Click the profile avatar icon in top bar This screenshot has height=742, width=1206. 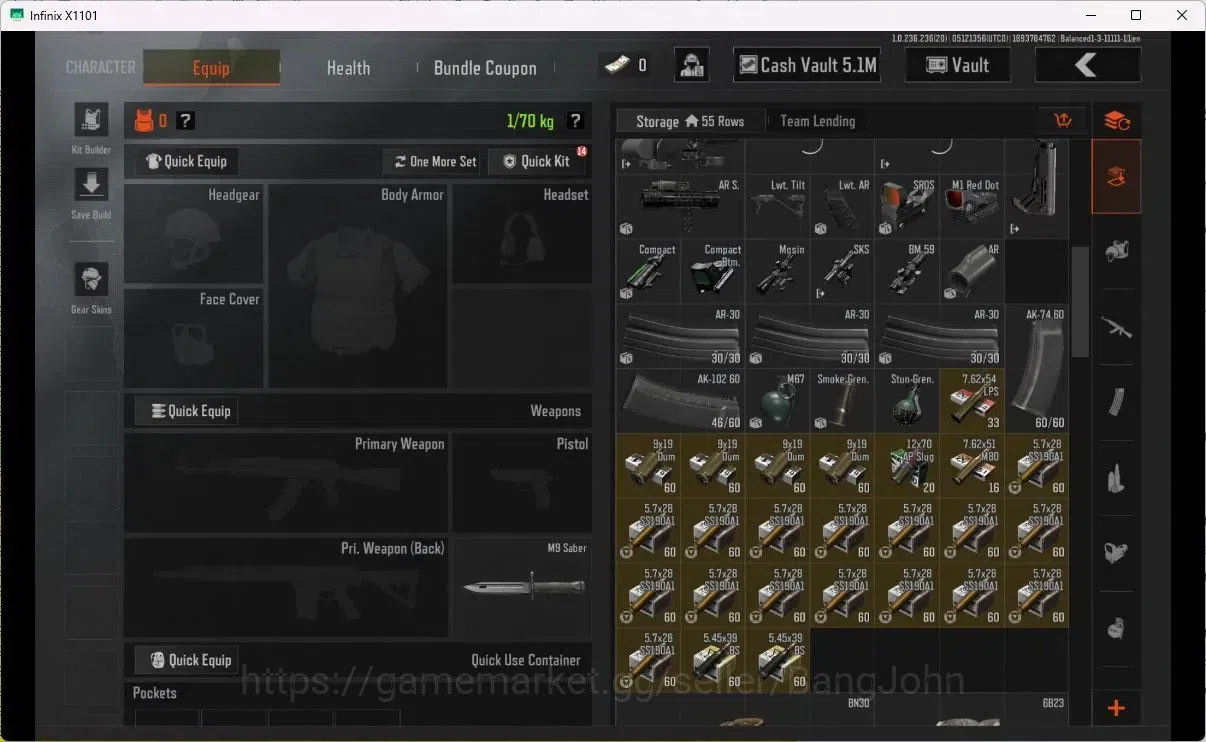tap(692, 65)
